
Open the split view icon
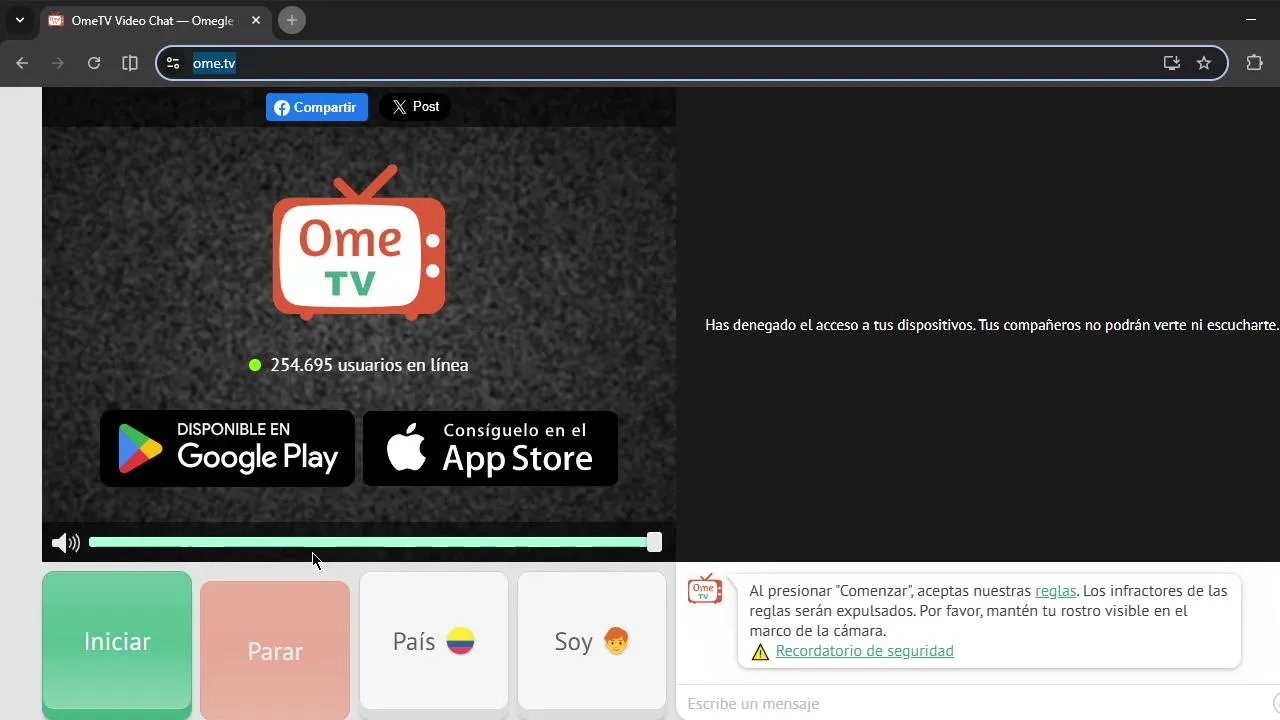coord(130,63)
